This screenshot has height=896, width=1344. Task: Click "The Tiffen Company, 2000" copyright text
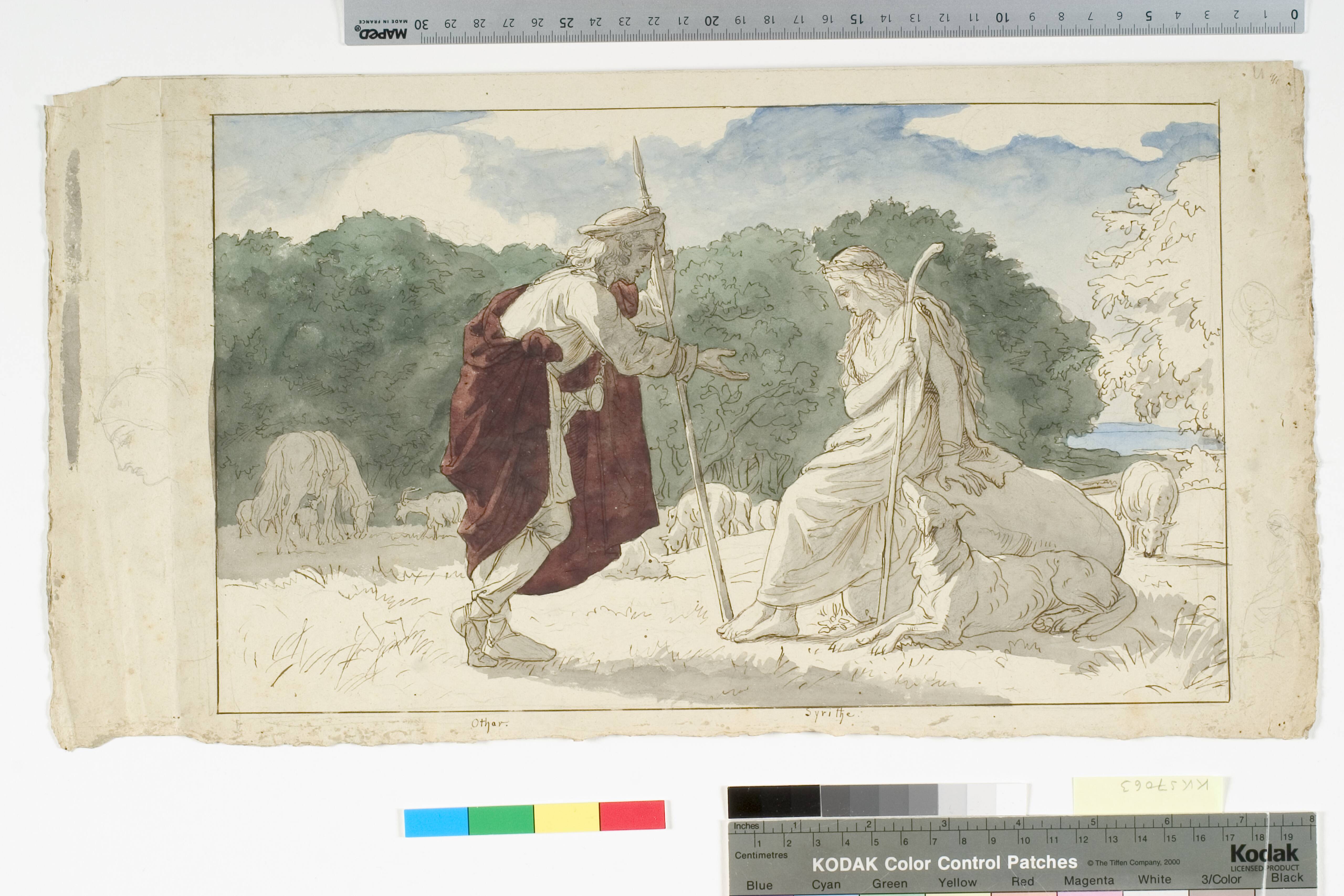tap(1133, 863)
